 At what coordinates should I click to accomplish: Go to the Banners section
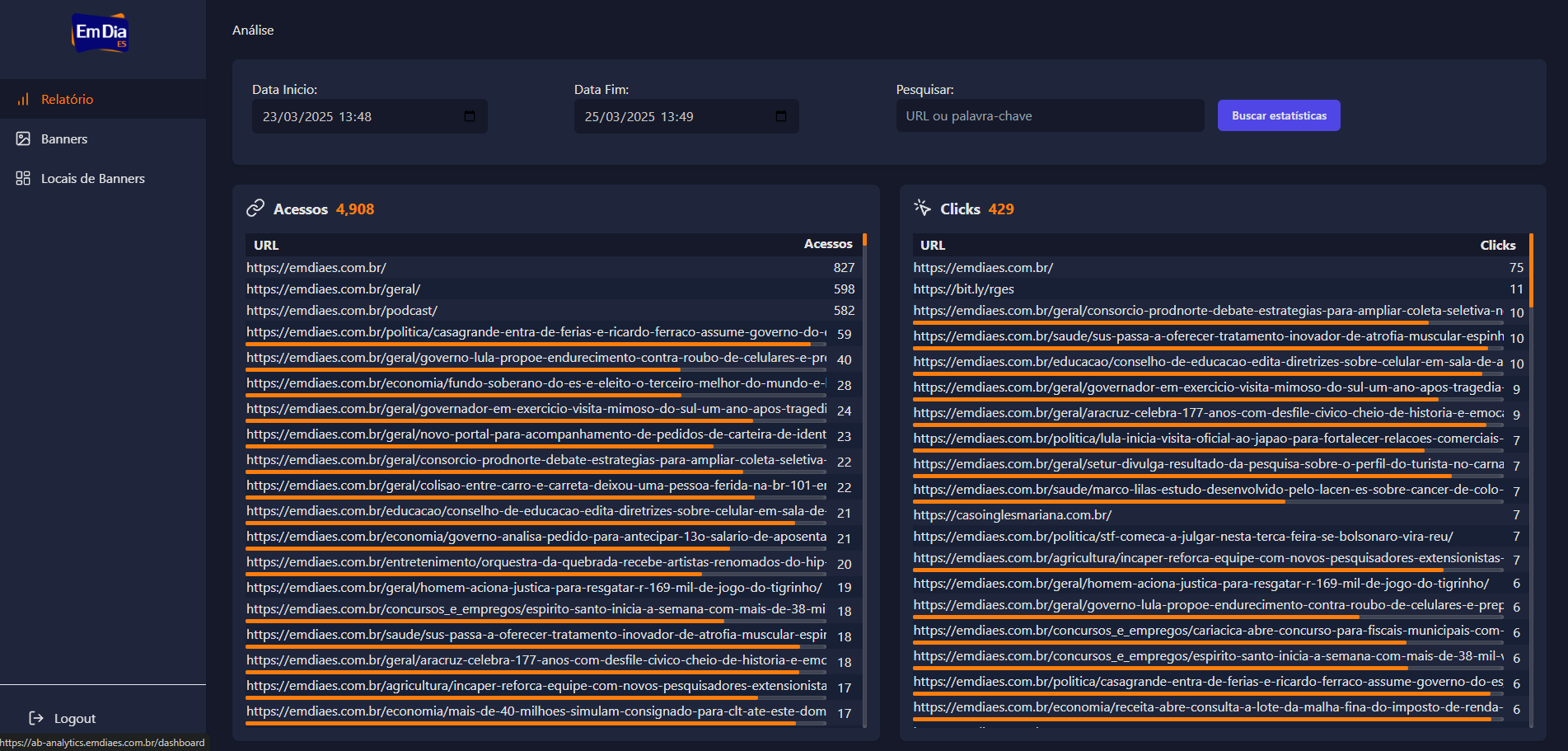[x=64, y=138]
